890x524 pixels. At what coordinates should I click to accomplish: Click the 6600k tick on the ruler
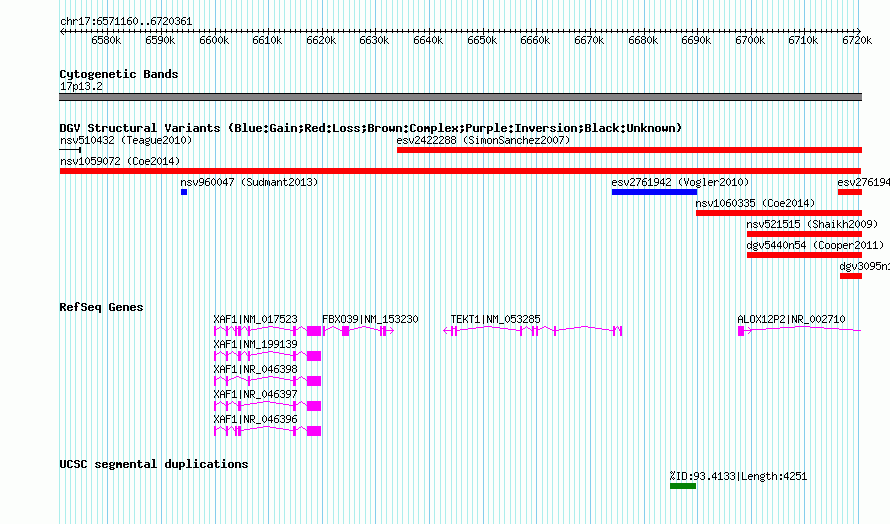coord(214,31)
